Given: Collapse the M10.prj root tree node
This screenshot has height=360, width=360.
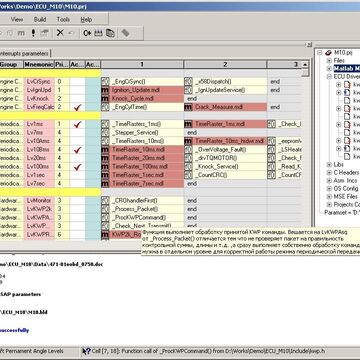Looking at the screenshot, I should (x=320, y=53).
